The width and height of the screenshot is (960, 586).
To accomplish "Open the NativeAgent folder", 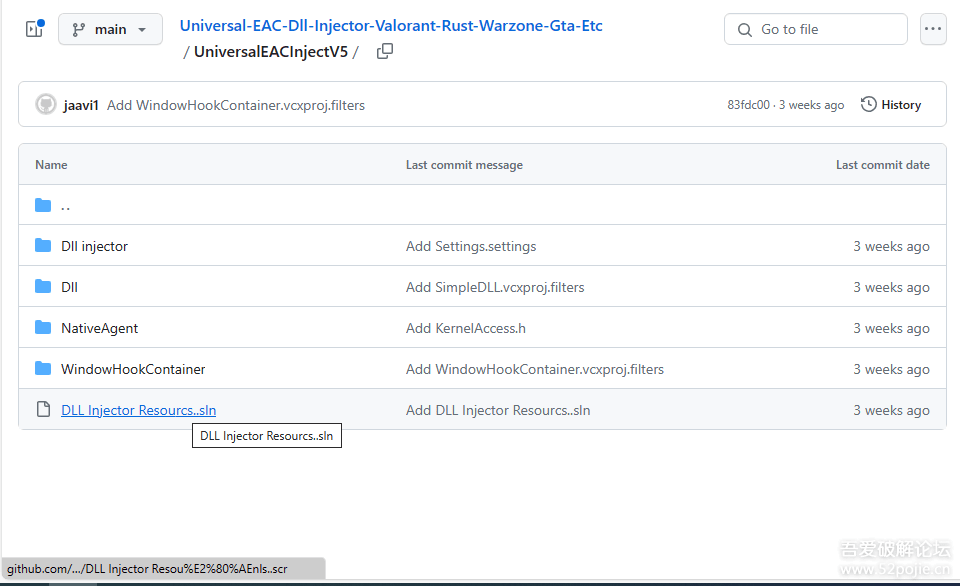I will coord(99,328).
